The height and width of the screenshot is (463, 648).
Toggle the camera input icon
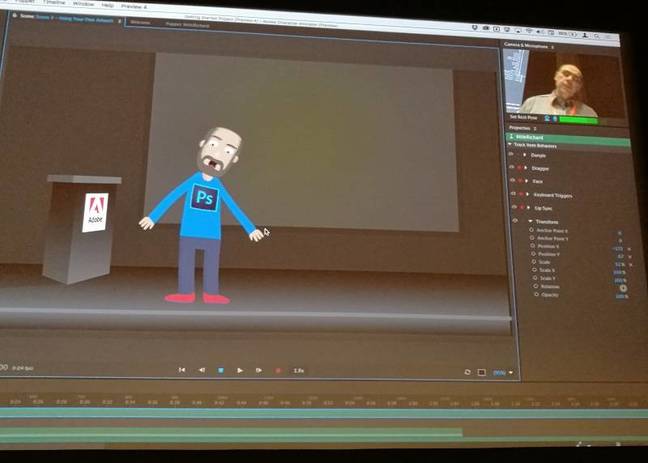click(547, 119)
